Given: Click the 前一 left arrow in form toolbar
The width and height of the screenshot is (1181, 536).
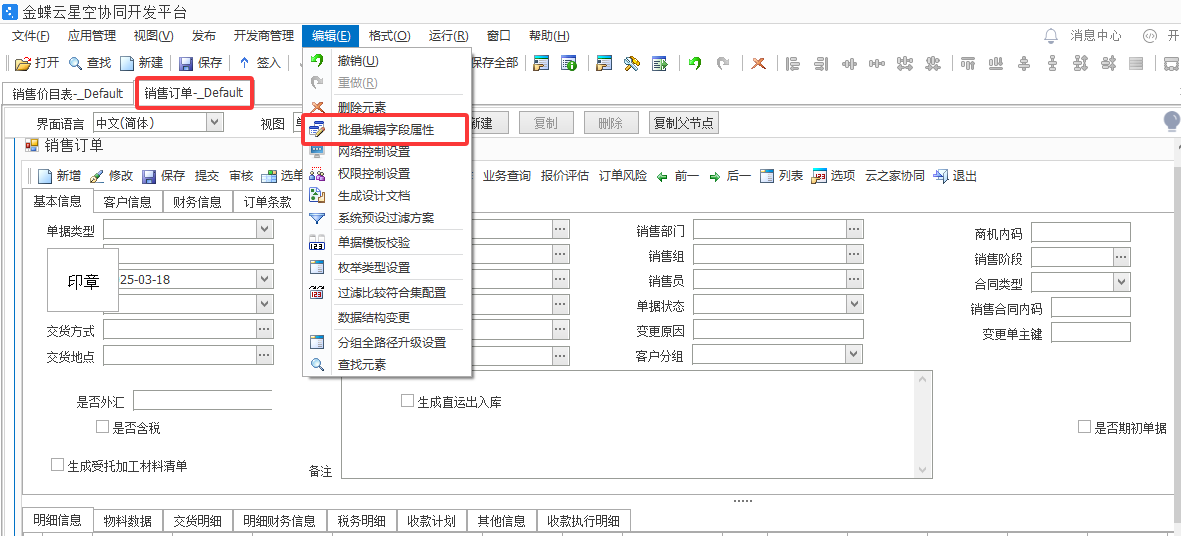Looking at the screenshot, I should pos(662,176).
